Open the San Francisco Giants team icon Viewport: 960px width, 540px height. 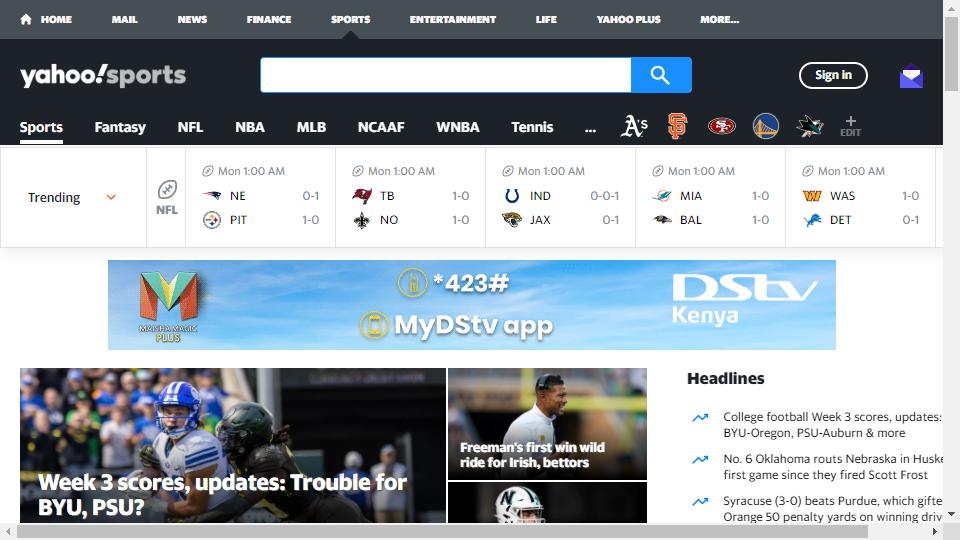(677, 126)
